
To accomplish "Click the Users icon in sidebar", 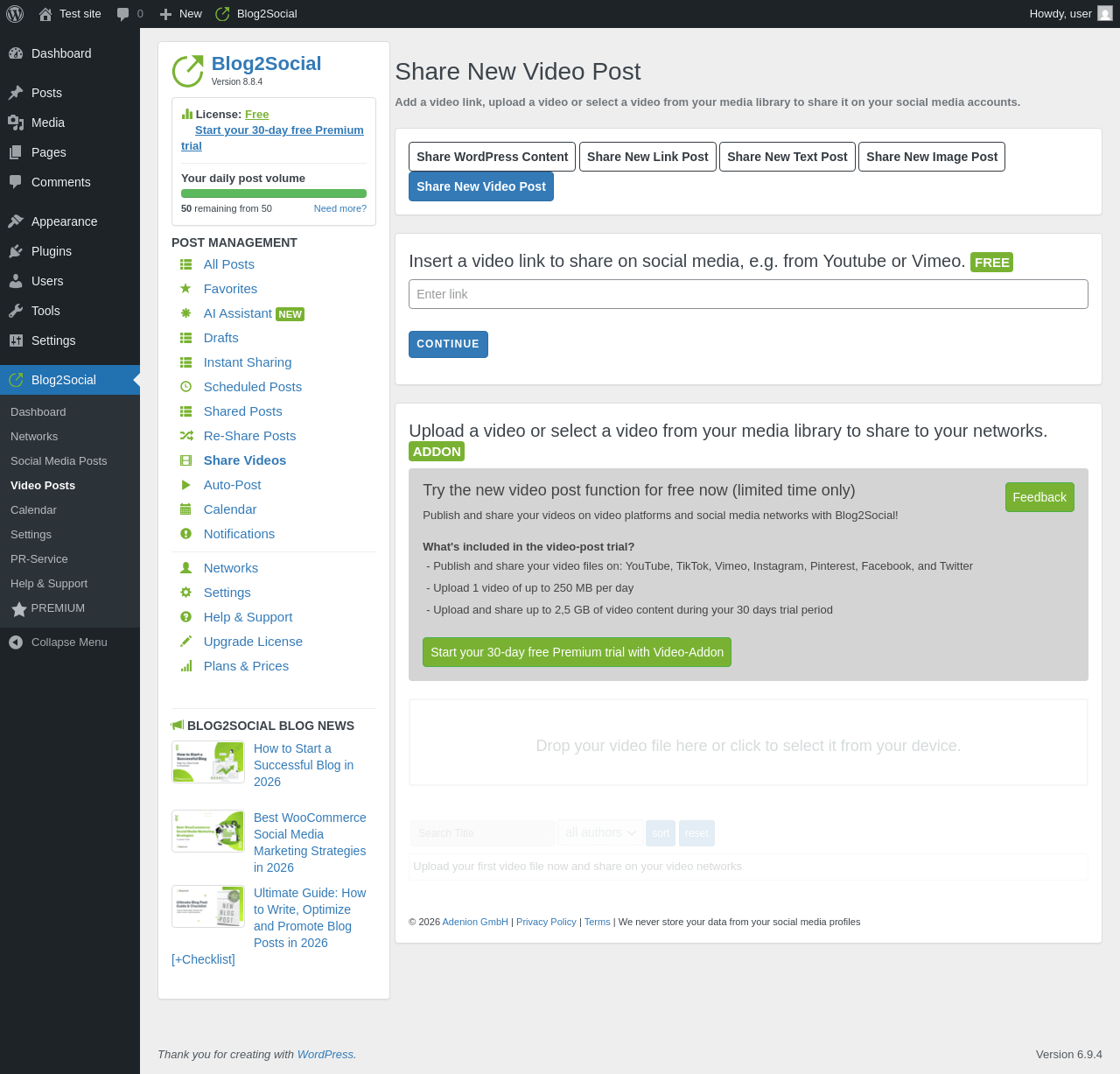I will click(x=16, y=281).
